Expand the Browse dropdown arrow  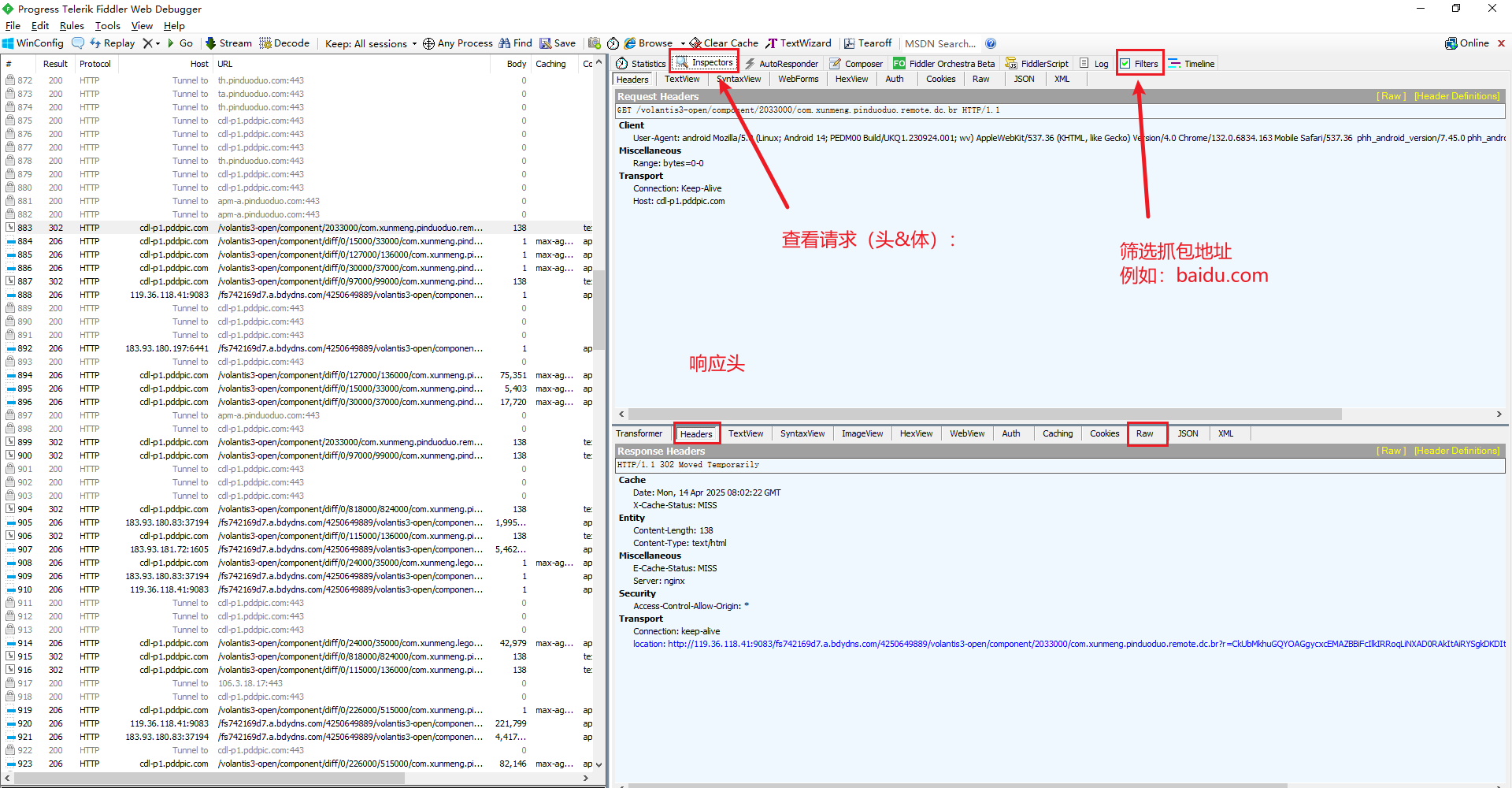tap(683, 43)
